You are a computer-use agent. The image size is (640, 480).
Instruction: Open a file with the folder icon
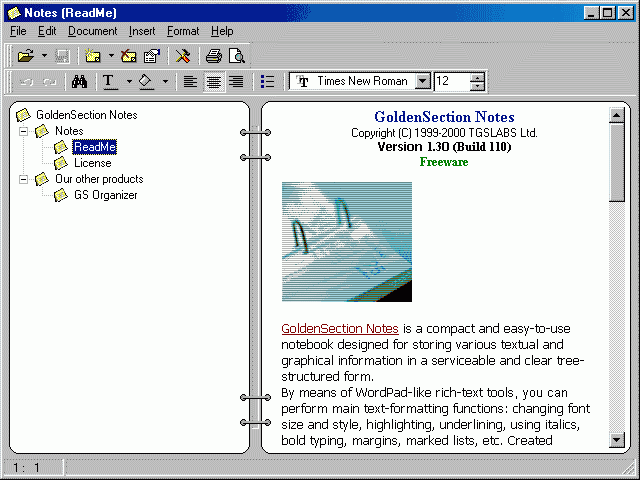tap(26, 56)
